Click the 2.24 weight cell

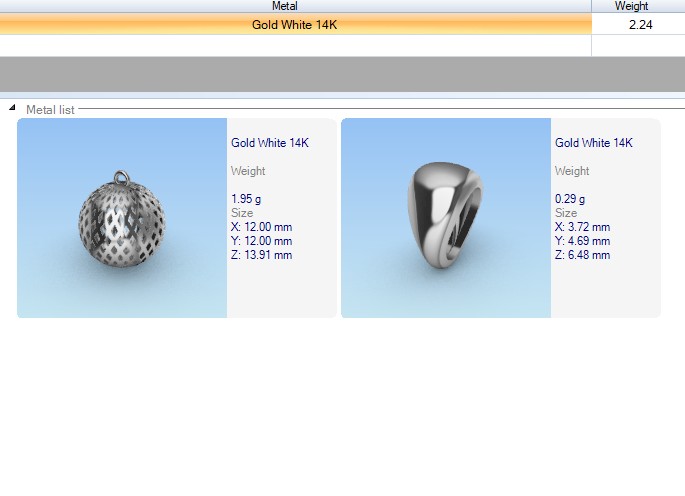639,24
